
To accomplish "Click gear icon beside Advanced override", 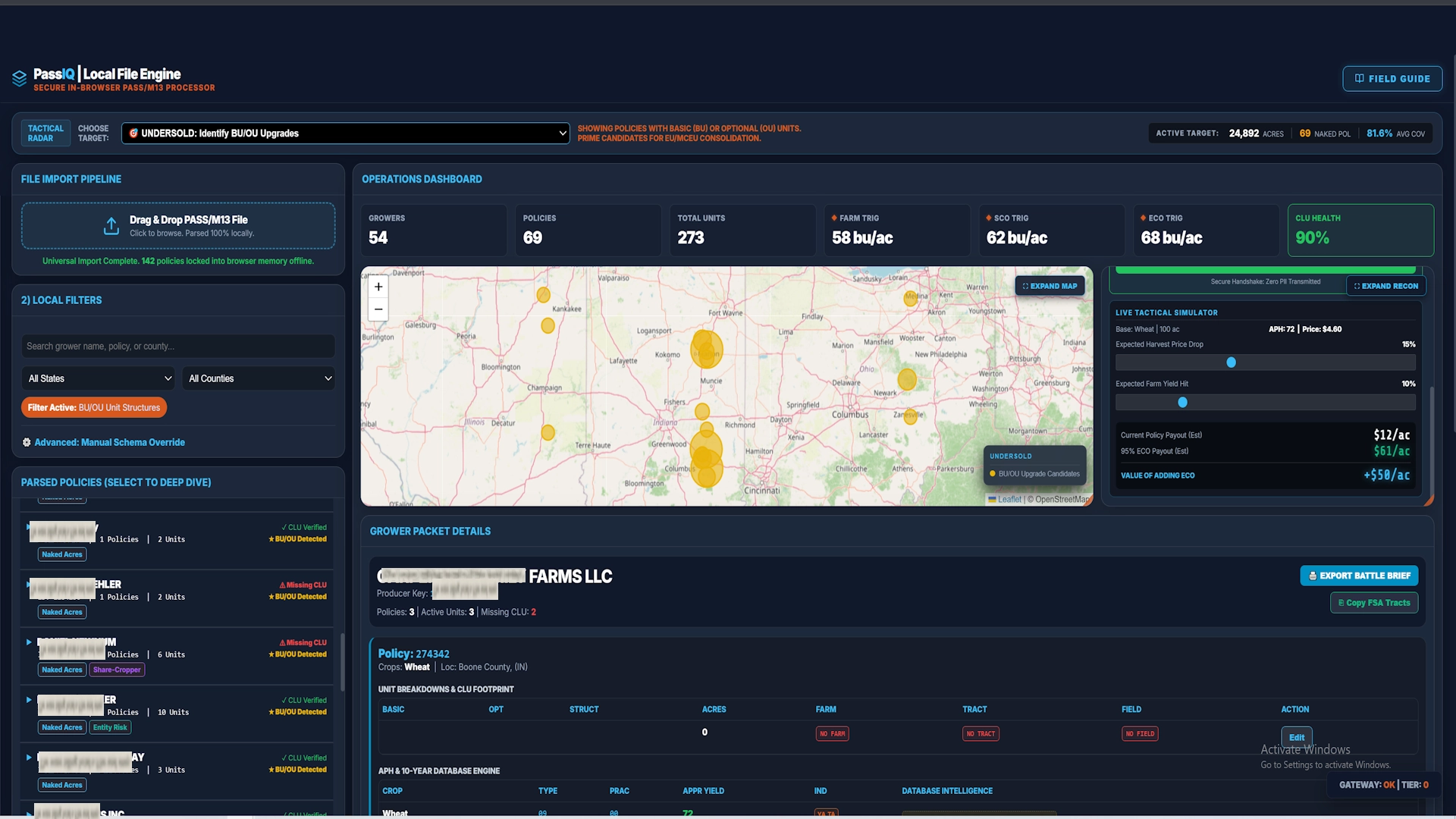I will click(x=27, y=443).
